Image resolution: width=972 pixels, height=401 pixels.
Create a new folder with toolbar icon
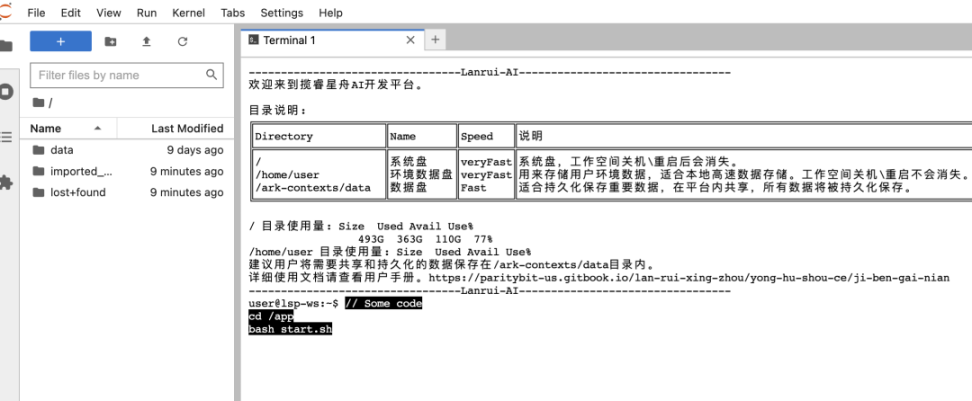[111, 42]
